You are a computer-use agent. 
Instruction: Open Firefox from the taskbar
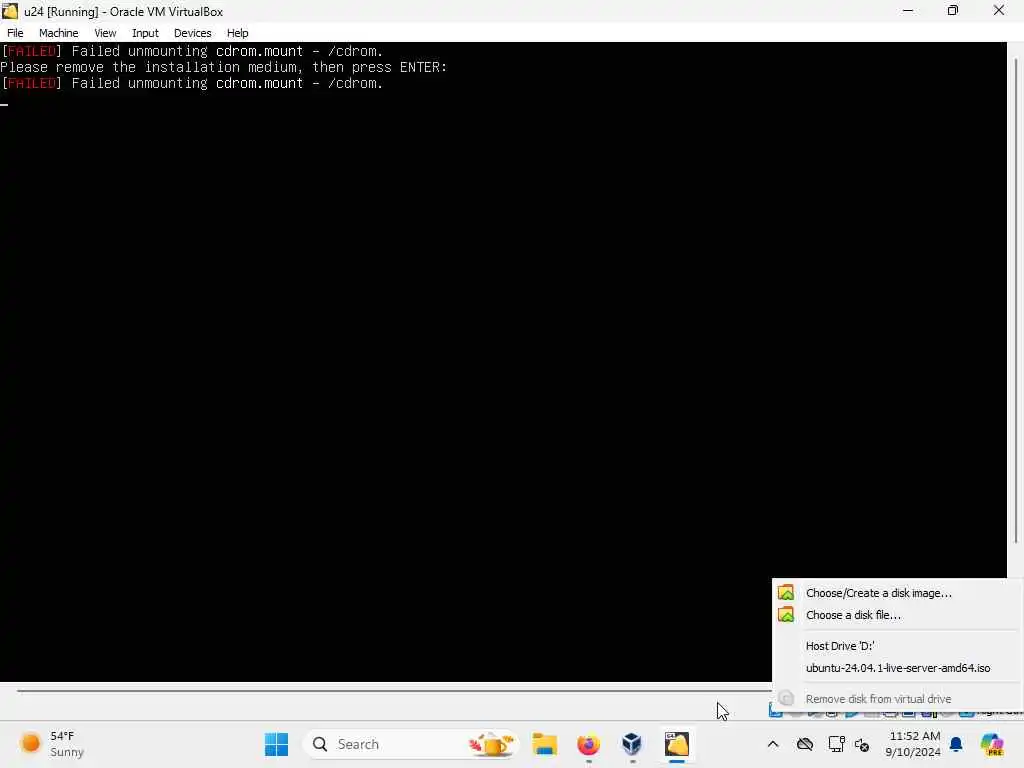[588, 744]
